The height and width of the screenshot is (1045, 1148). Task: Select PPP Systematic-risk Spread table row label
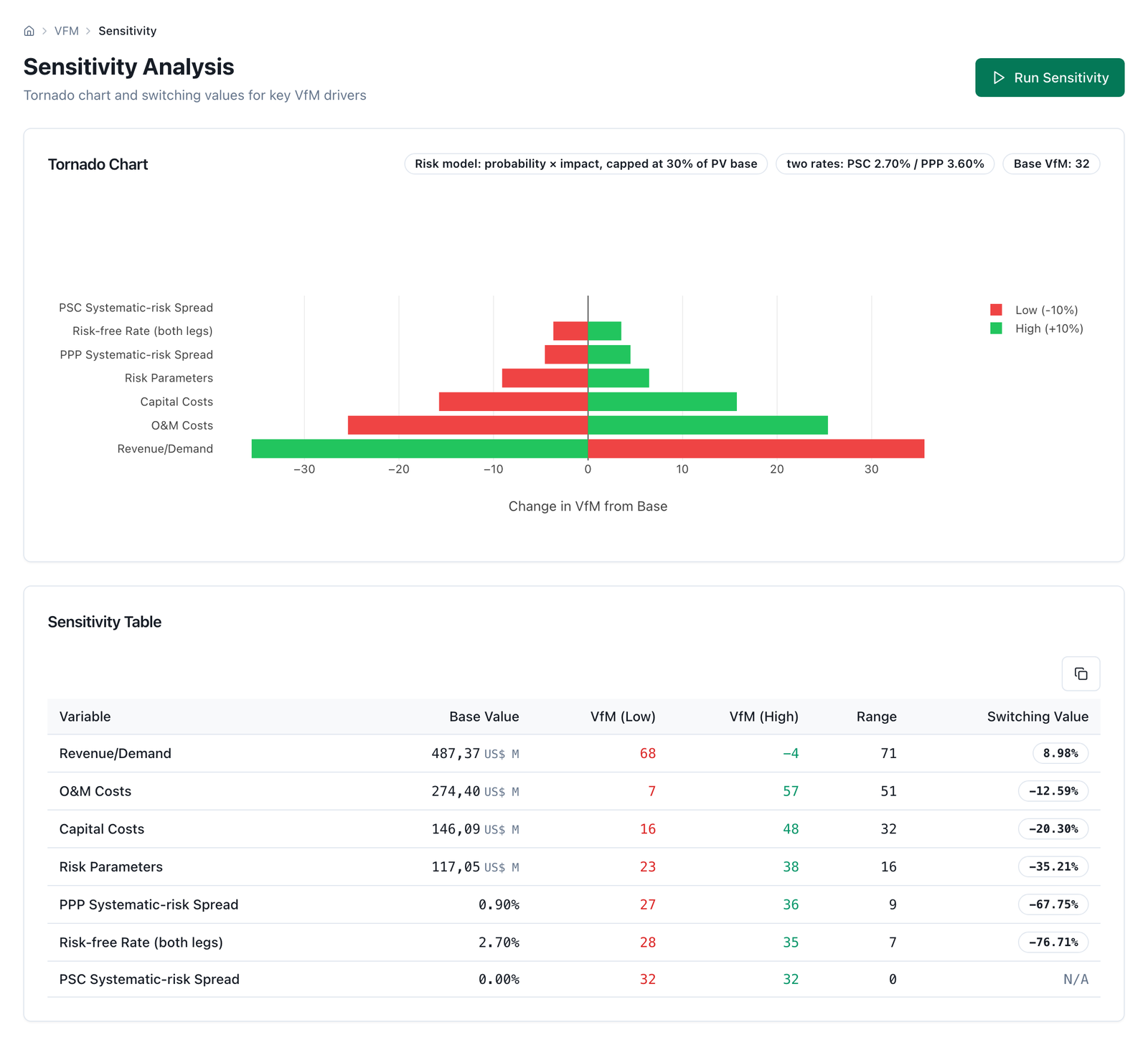149,904
